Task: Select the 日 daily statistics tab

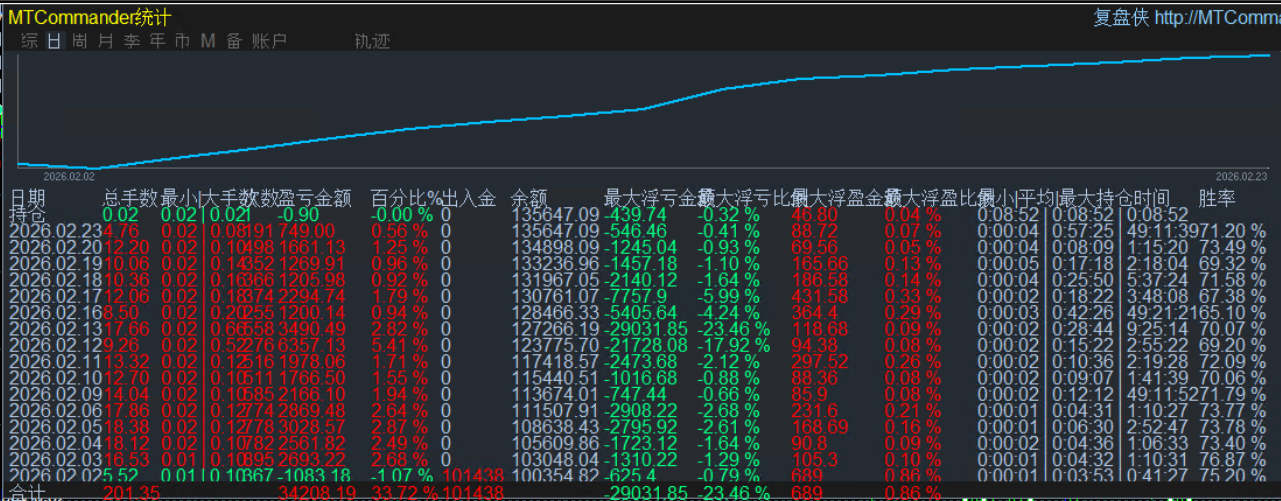Action: click(x=54, y=41)
